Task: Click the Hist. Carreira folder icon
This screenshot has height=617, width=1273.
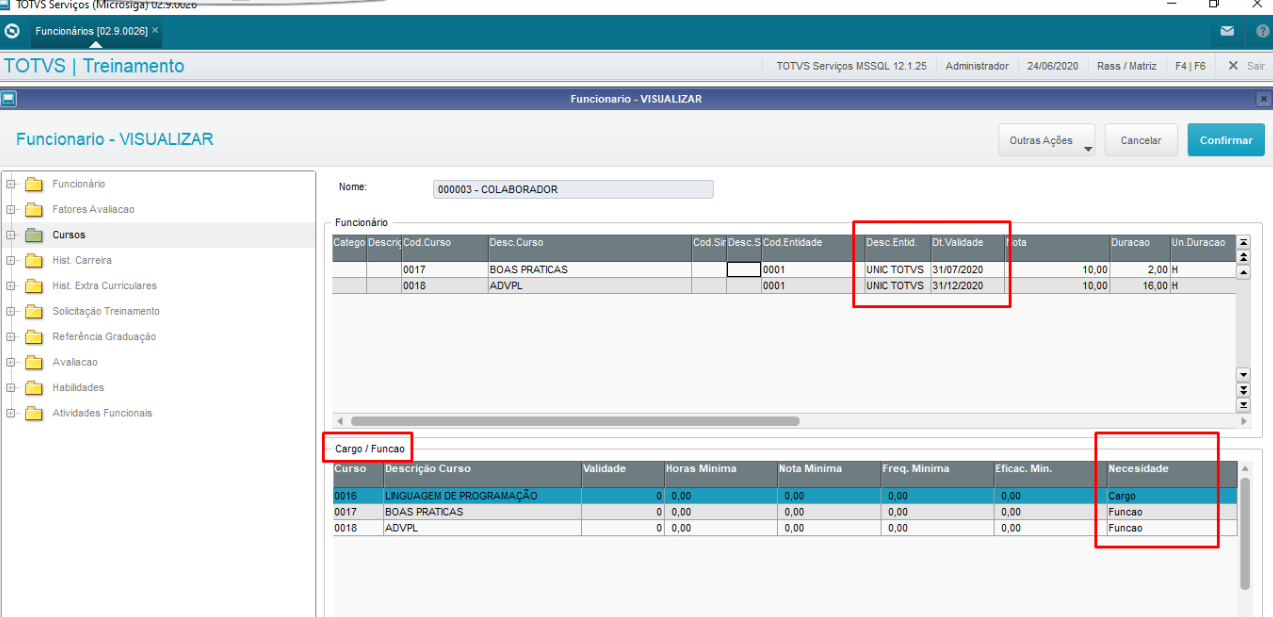Action: (x=34, y=261)
